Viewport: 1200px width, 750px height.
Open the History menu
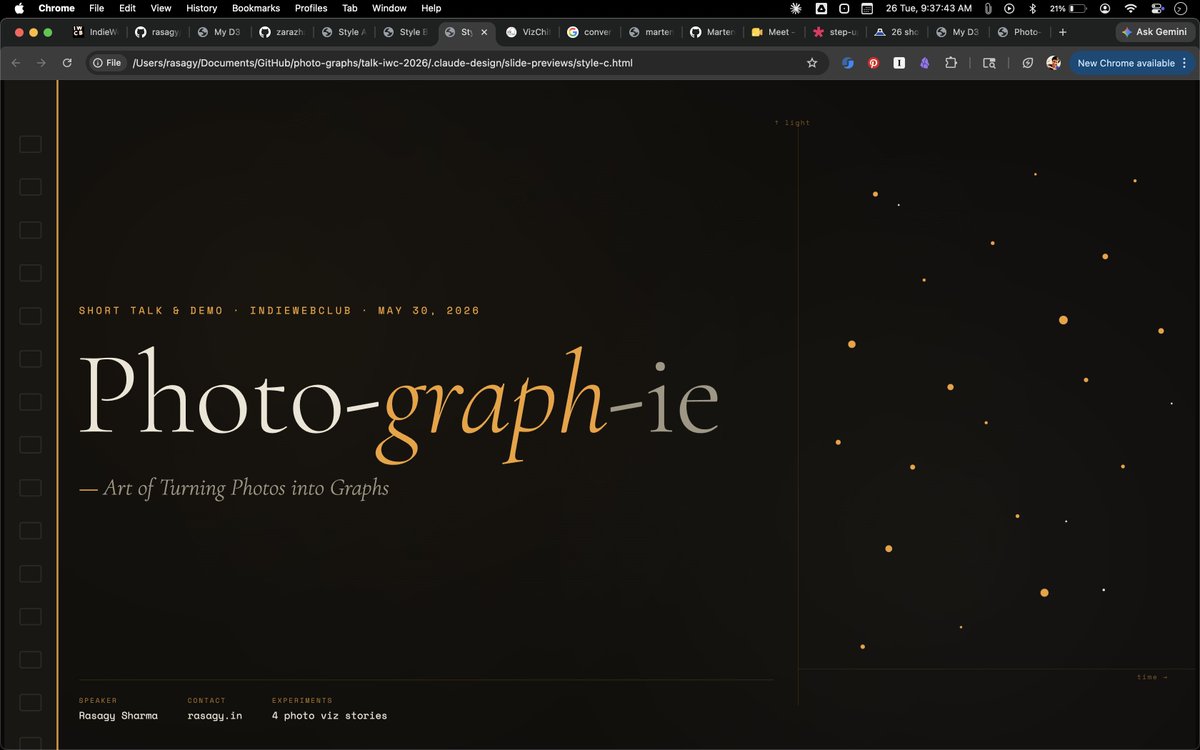[202, 8]
